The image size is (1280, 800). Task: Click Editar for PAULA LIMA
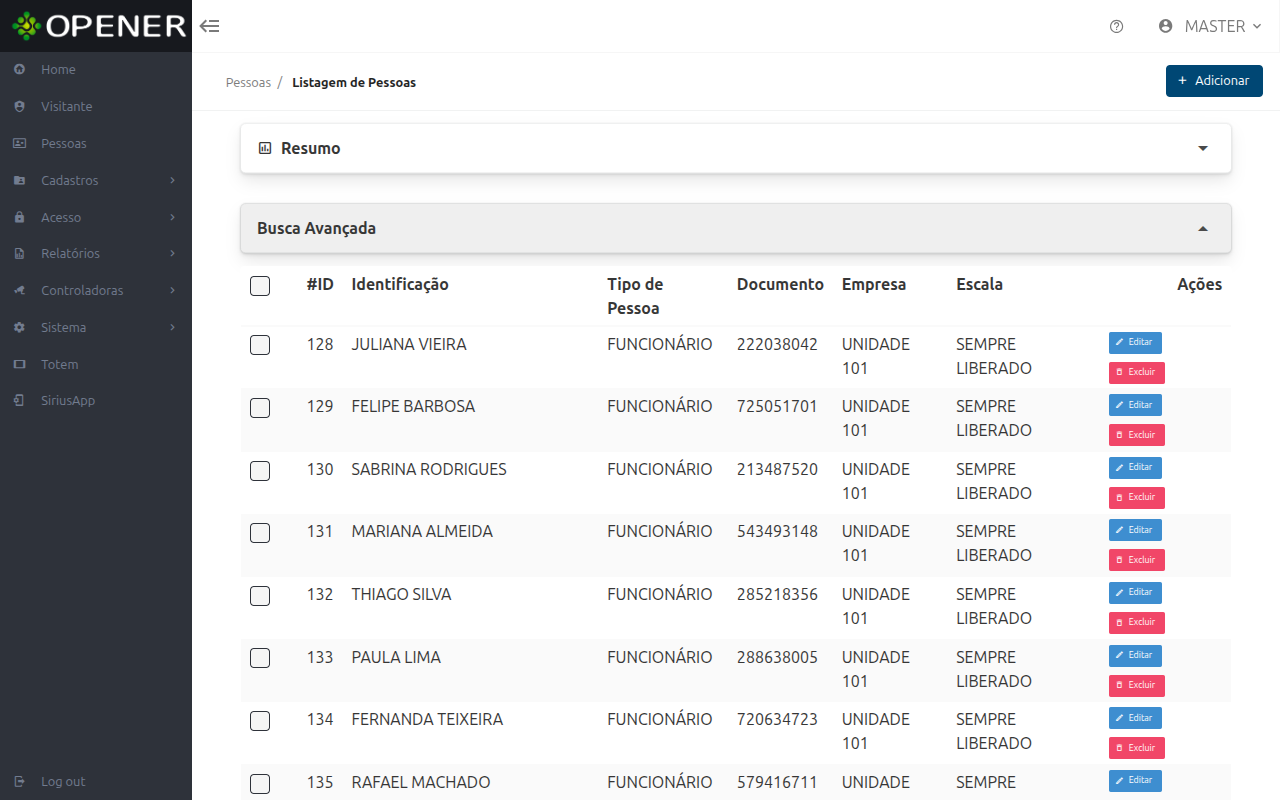click(1135, 656)
